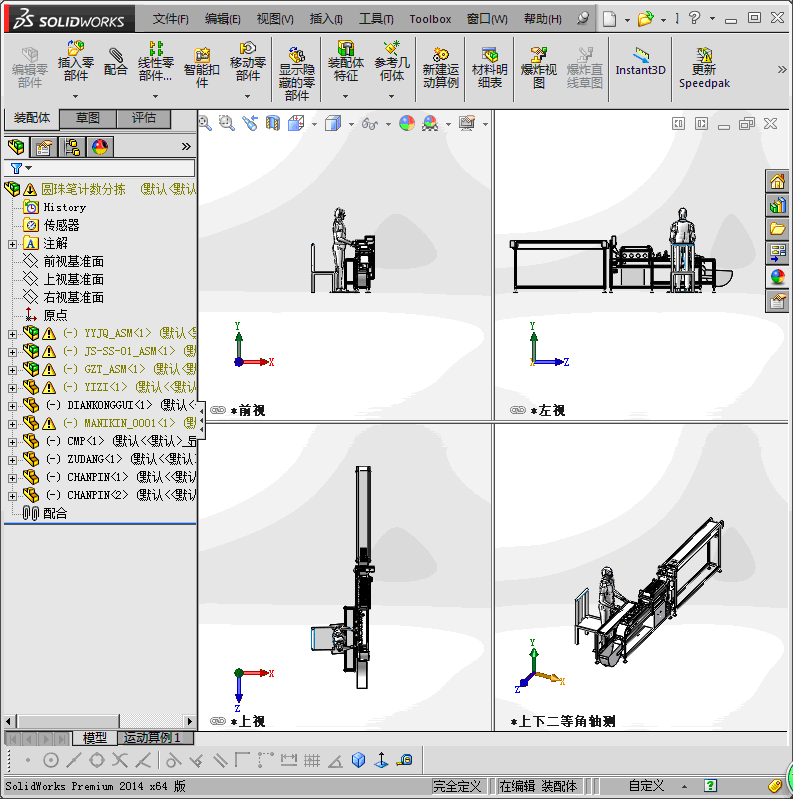The width and height of the screenshot is (793, 799).
Task: Click Edit Appearance color sphere icon
Action: (407, 123)
